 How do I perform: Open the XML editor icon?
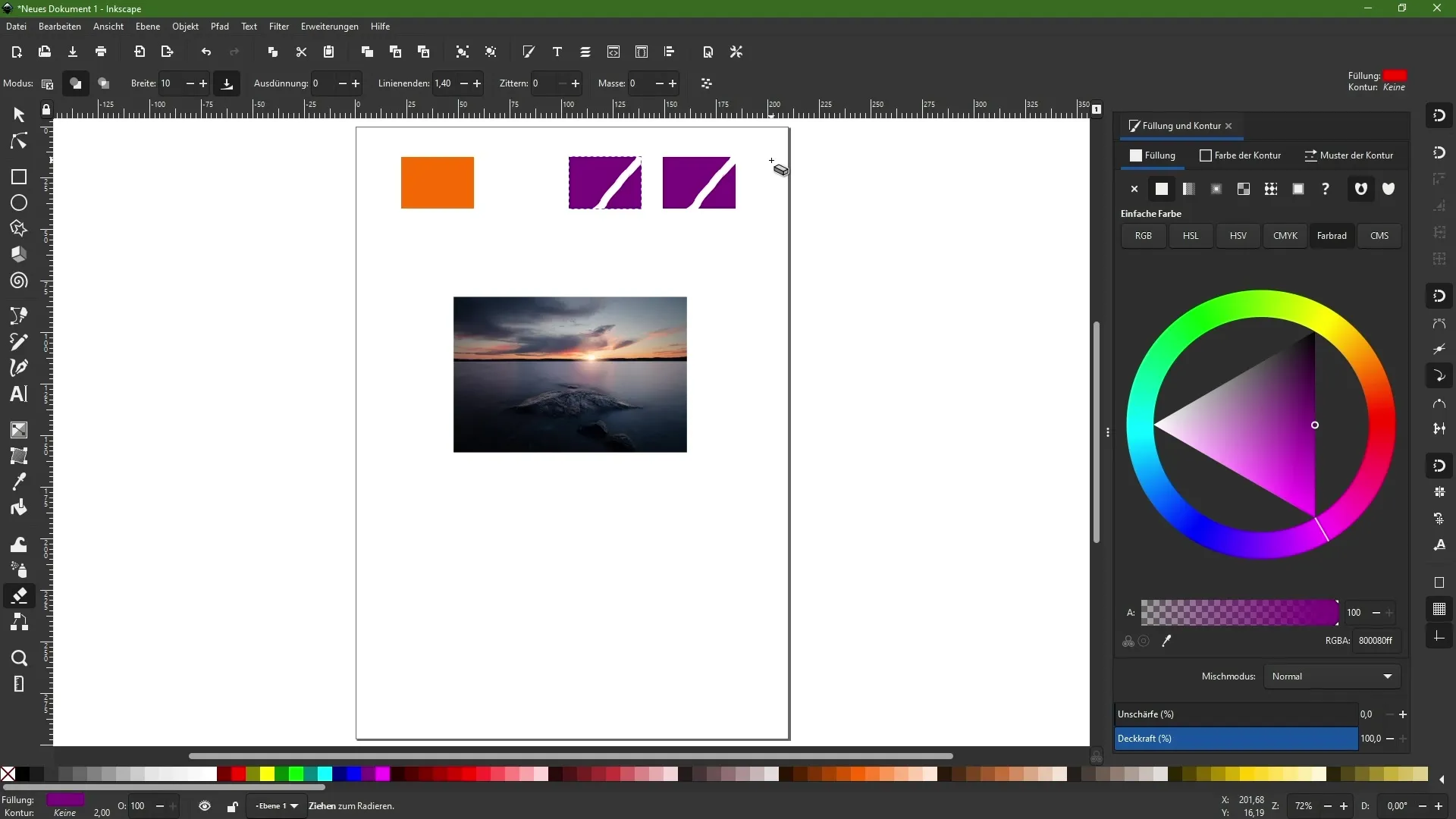click(613, 52)
